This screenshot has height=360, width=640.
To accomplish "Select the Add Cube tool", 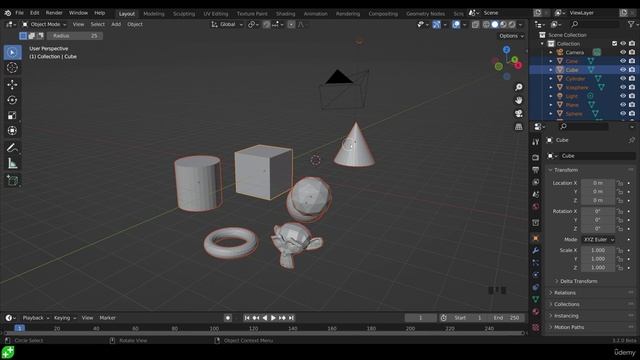I will pos(12,180).
